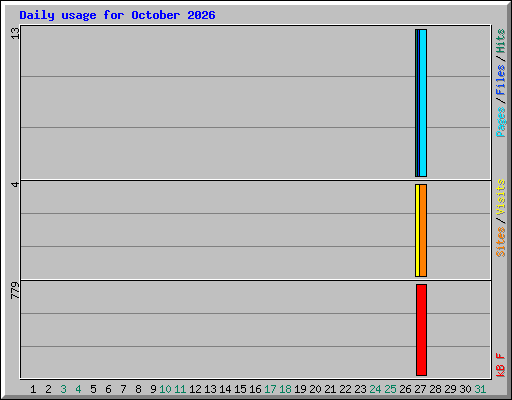Click green day label '3' on the x-axis
512x400 pixels.
point(63,389)
